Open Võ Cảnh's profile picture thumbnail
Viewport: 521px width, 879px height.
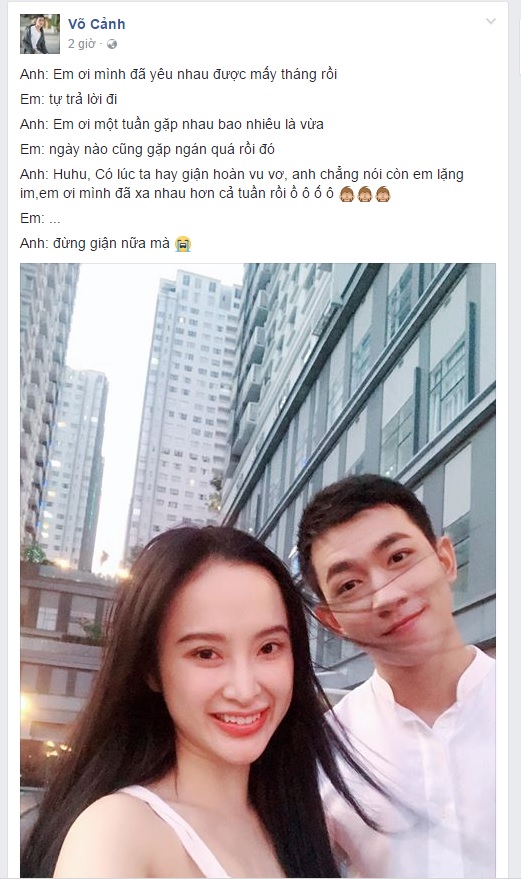click(40, 34)
